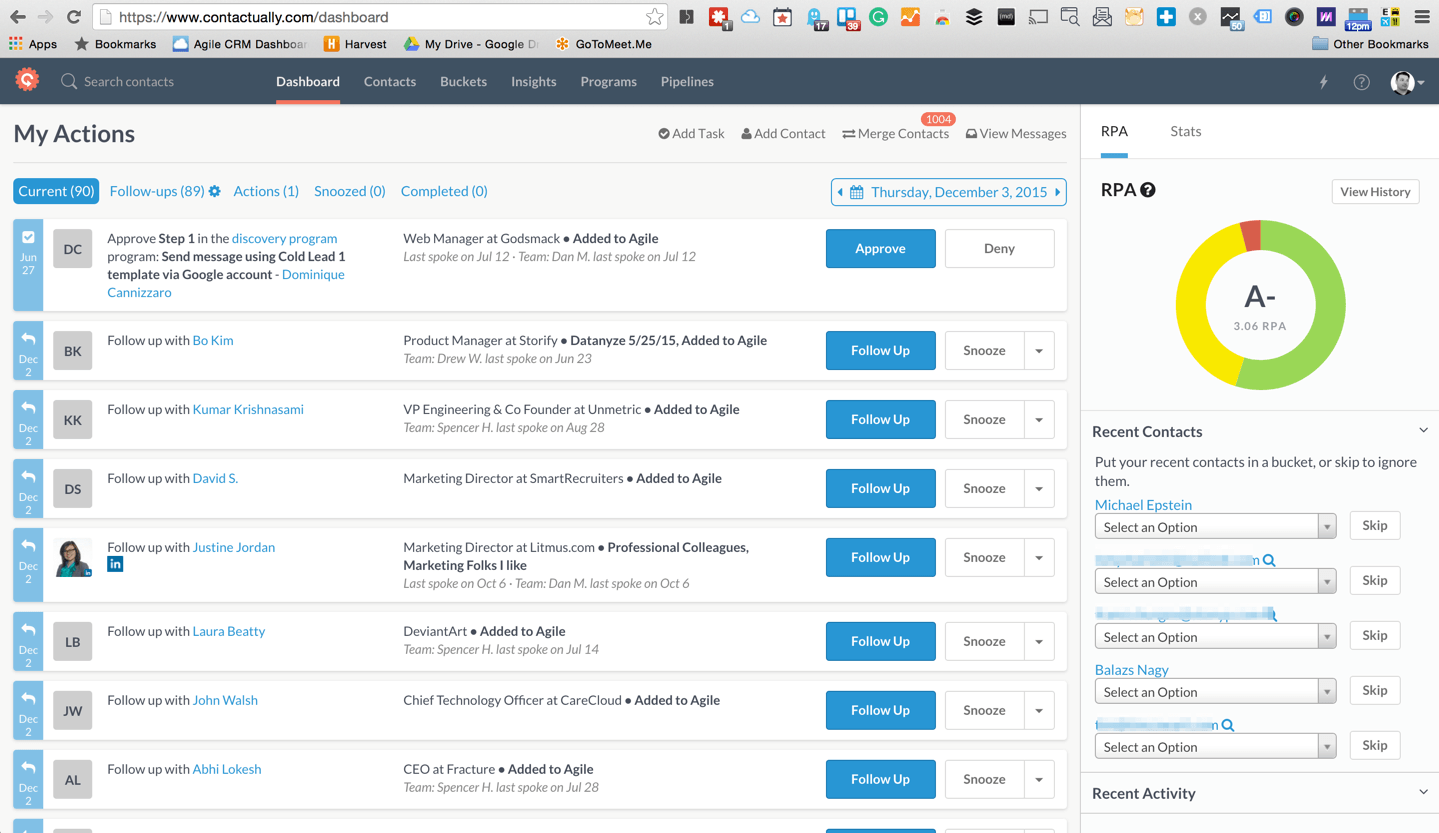
Task: Open the Insights navigation tab
Action: click(534, 82)
